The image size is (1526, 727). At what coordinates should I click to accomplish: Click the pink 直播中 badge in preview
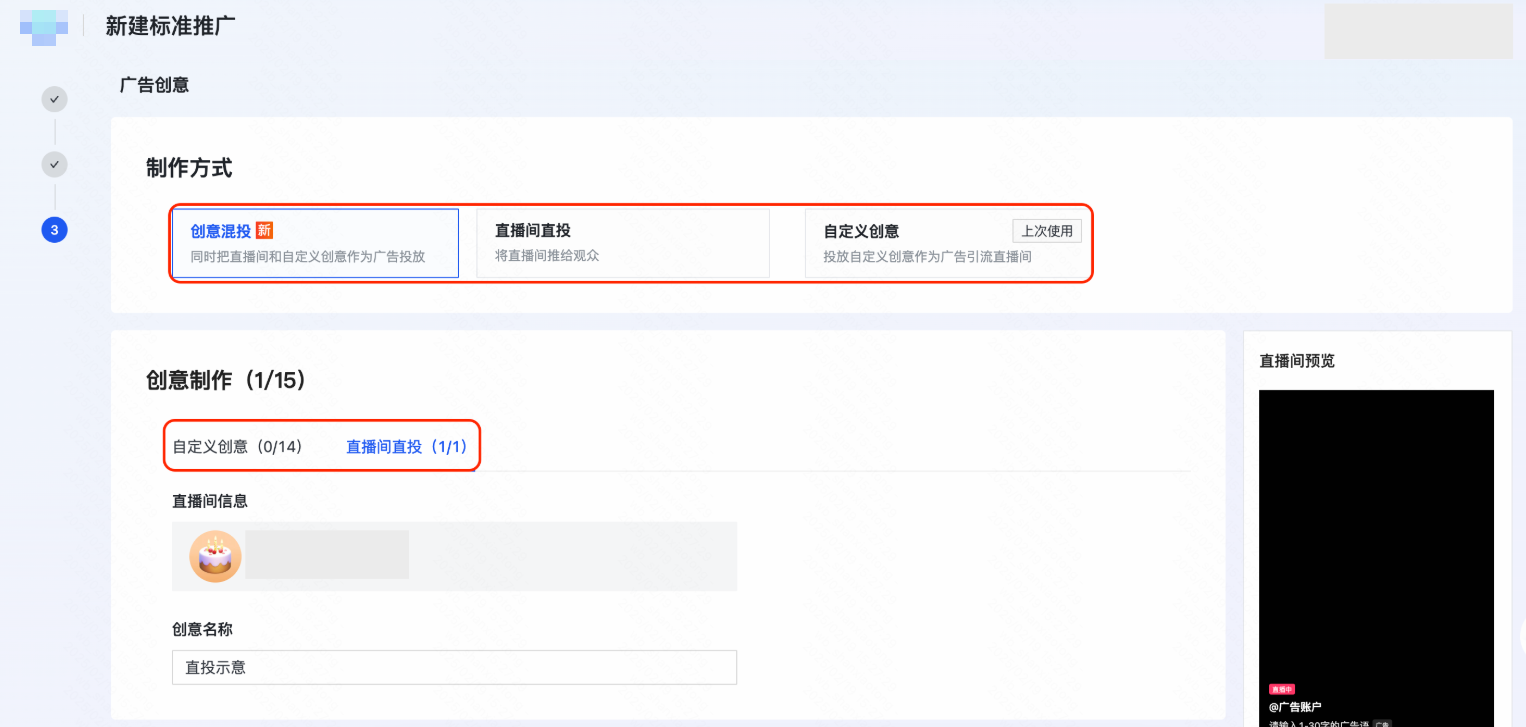tap(1281, 689)
